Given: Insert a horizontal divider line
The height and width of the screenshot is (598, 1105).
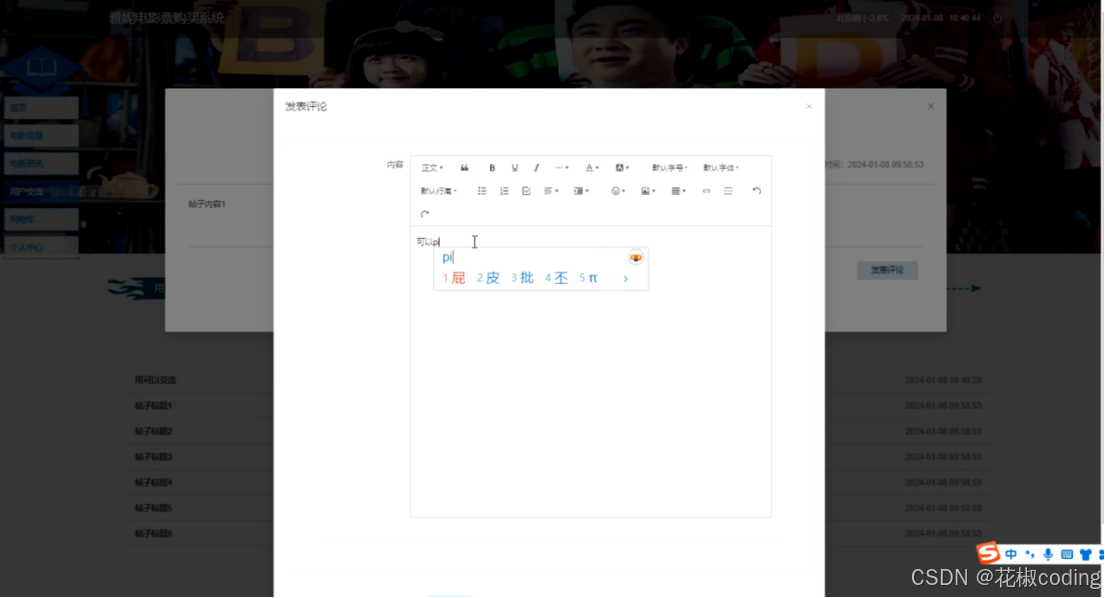Looking at the screenshot, I should pos(728,190).
